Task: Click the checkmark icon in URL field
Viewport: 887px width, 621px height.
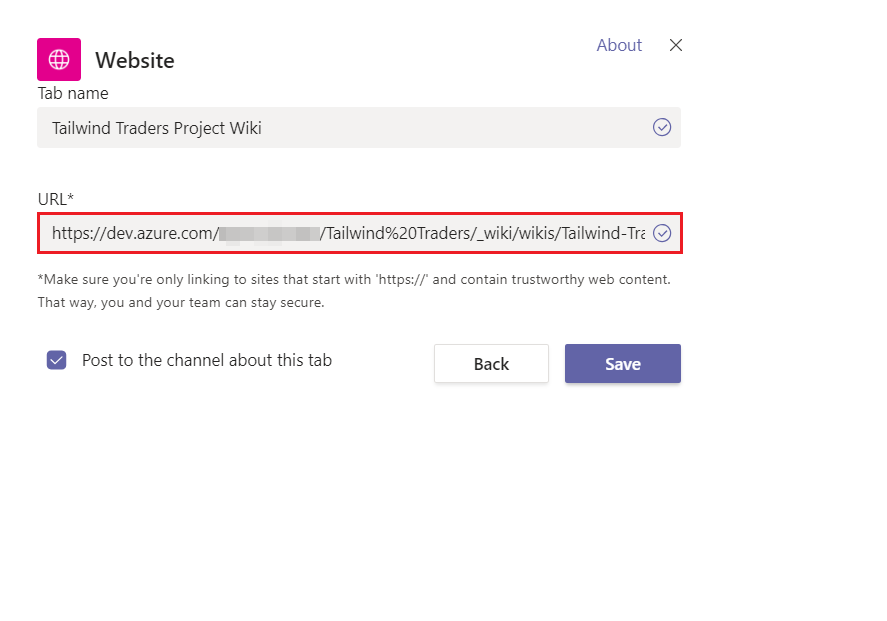Action: (x=662, y=233)
